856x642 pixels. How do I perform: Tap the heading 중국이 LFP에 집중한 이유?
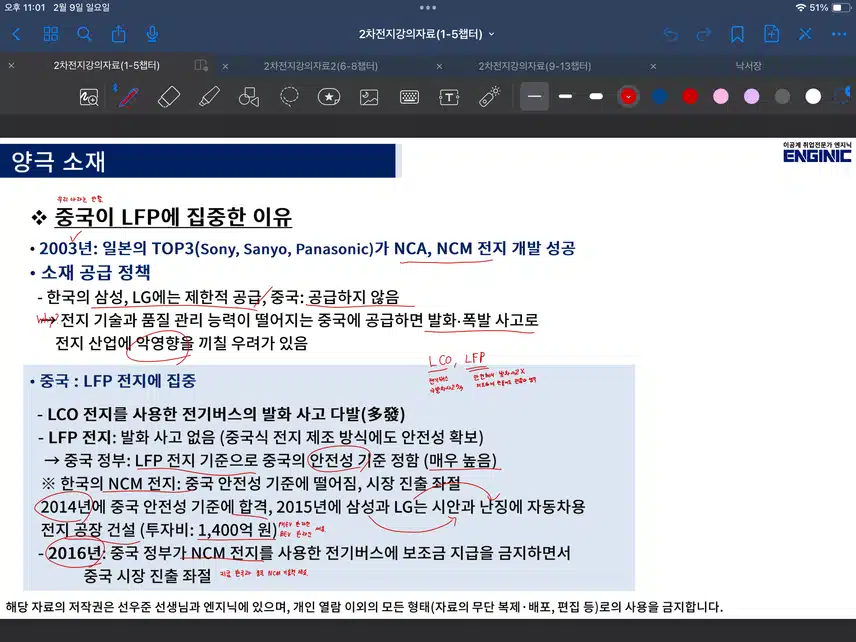coord(173,217)
